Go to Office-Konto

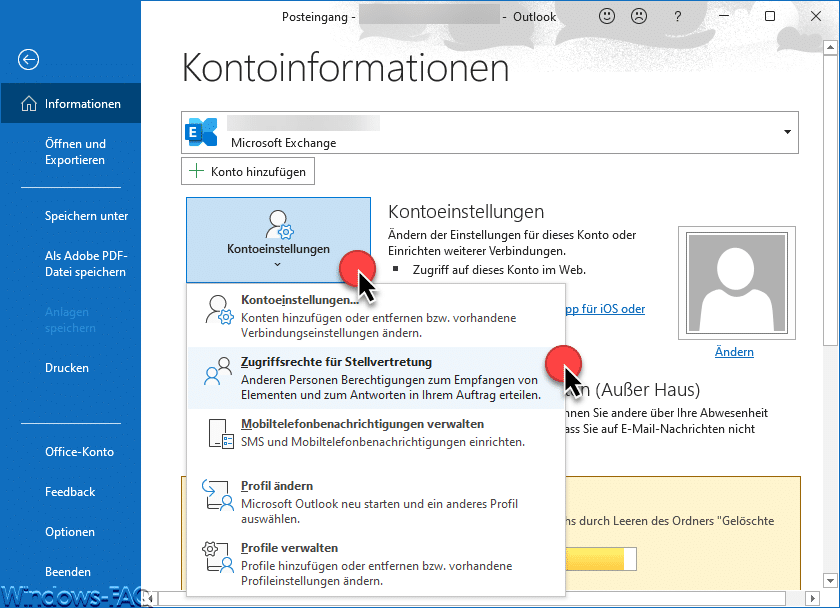tap(79, 452)
